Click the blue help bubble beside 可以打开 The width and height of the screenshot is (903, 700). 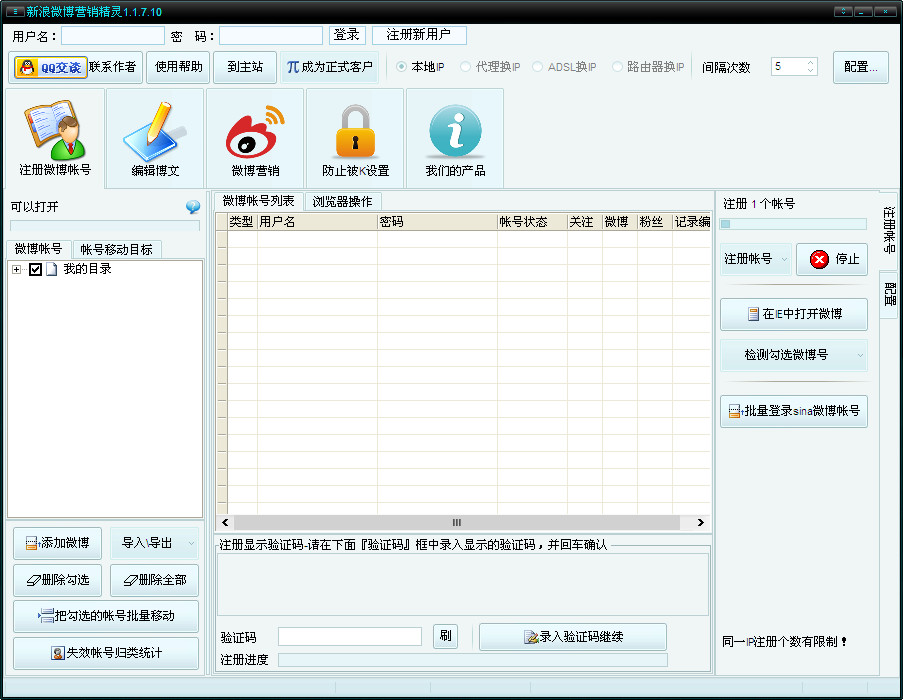pyautogui.click(x=193, y=207)
